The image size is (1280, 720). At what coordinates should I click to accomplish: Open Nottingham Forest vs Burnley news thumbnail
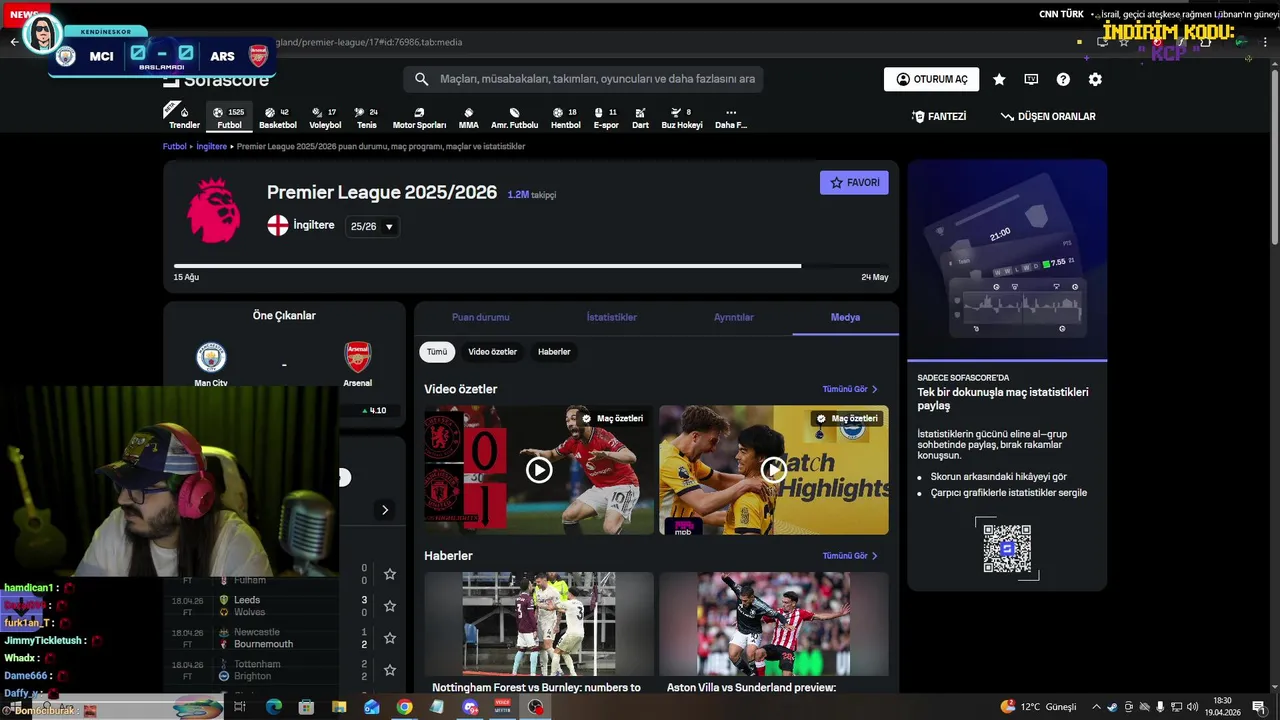(x=539, y=624)
